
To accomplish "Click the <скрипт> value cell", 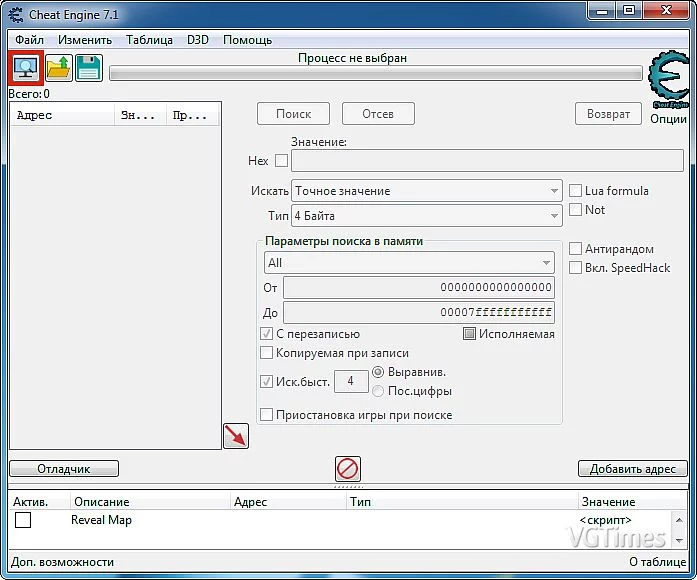I will coord(605,520).
